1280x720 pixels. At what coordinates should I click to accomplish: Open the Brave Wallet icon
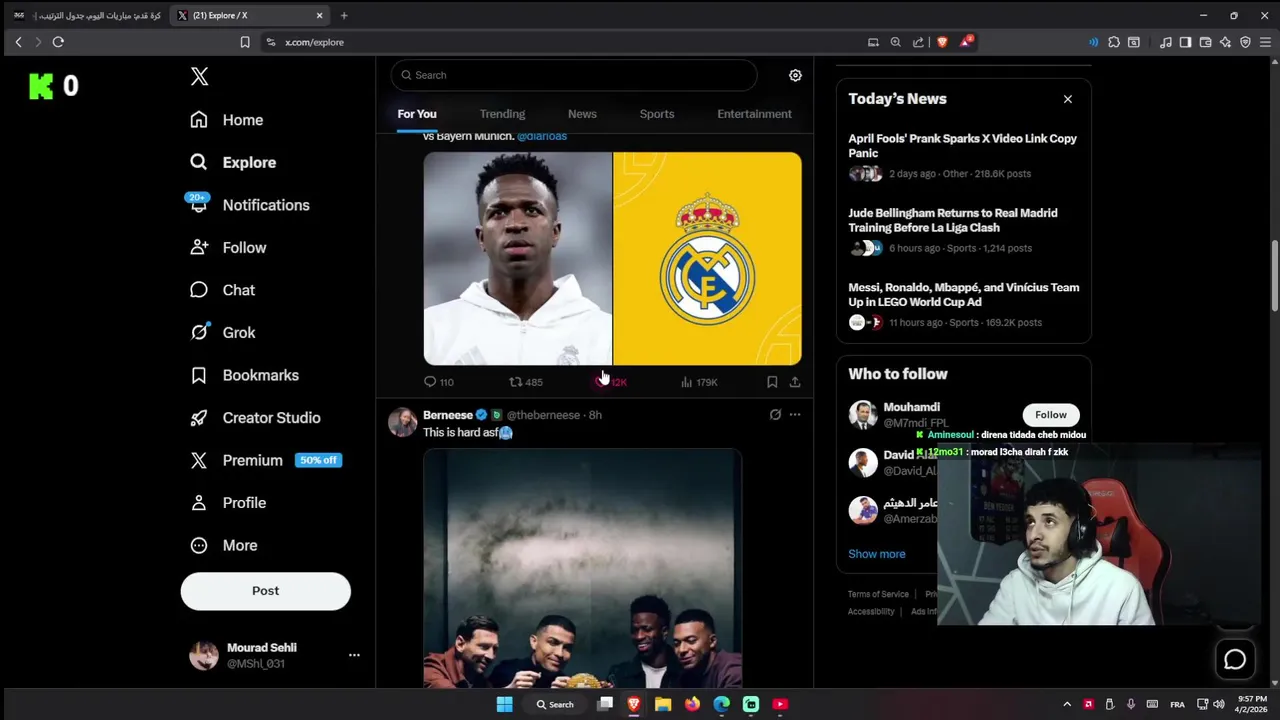coord(1205,42)
